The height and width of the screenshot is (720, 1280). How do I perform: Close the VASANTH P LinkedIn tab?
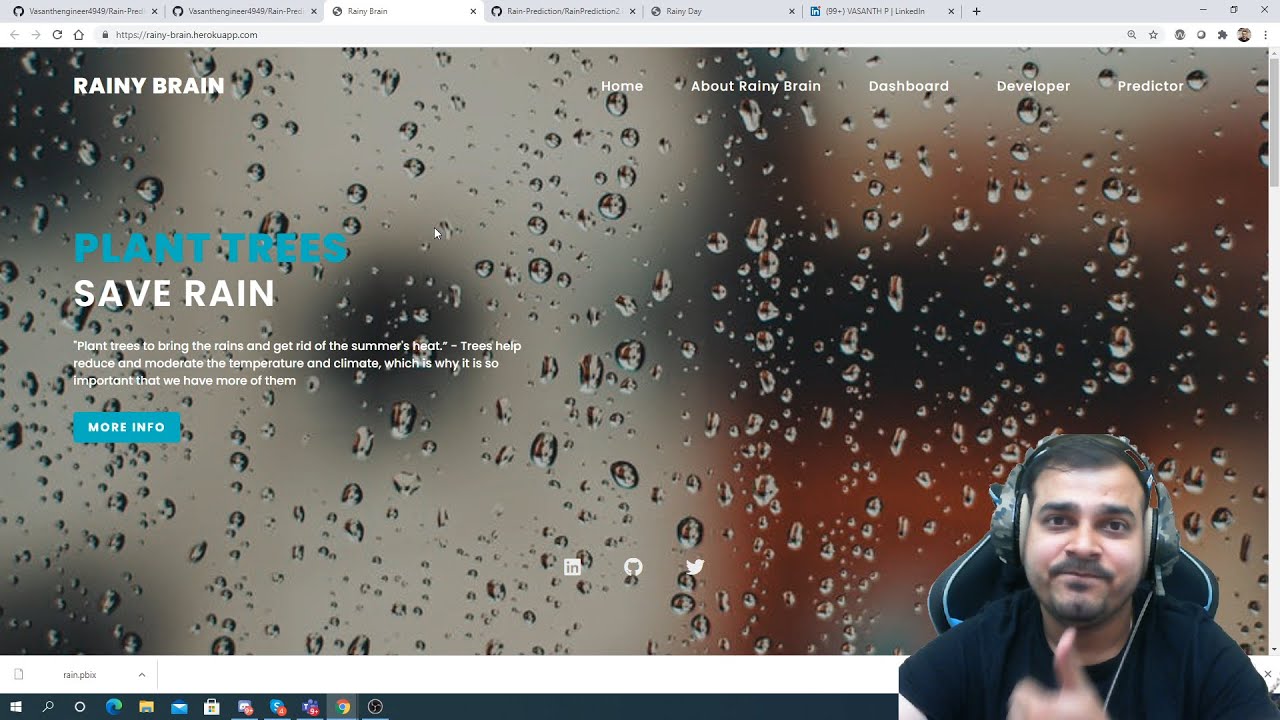(951, 11)
